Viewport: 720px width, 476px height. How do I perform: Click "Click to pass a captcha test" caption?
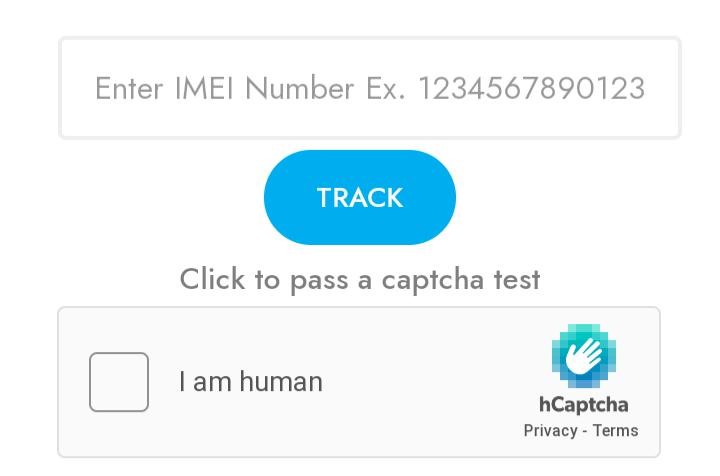click(360, 279)
